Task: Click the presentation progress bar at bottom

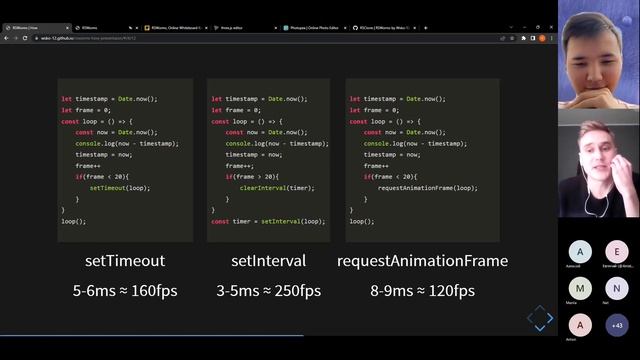Action: pos(279,336)
